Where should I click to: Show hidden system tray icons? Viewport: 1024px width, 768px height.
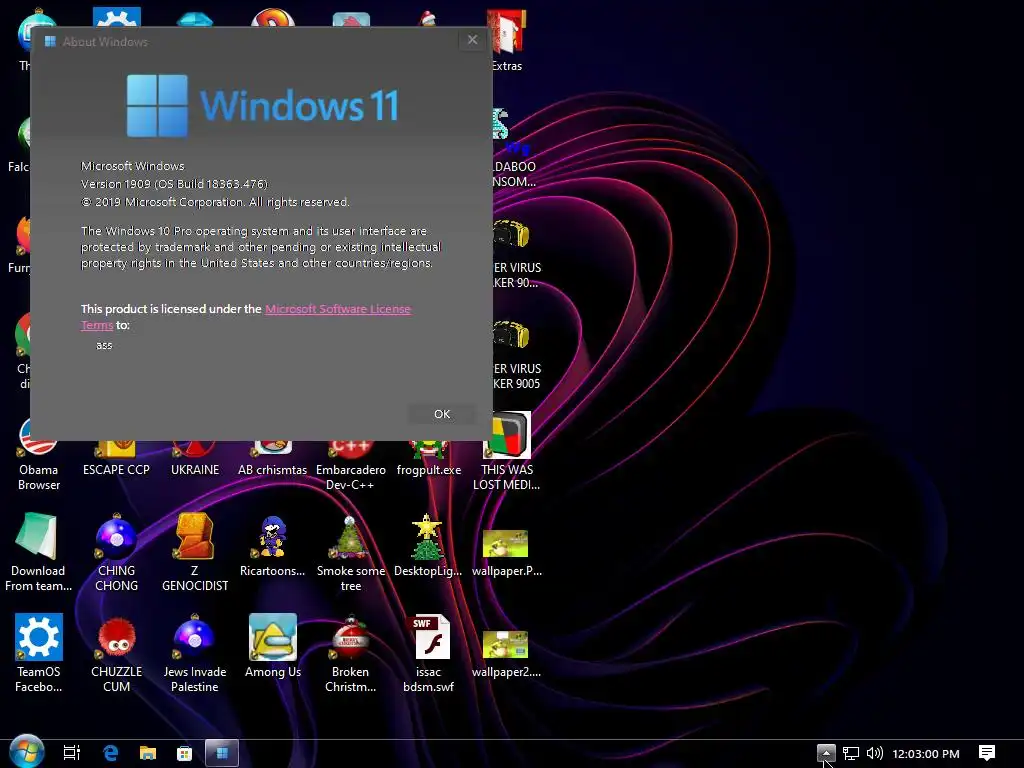825,753
